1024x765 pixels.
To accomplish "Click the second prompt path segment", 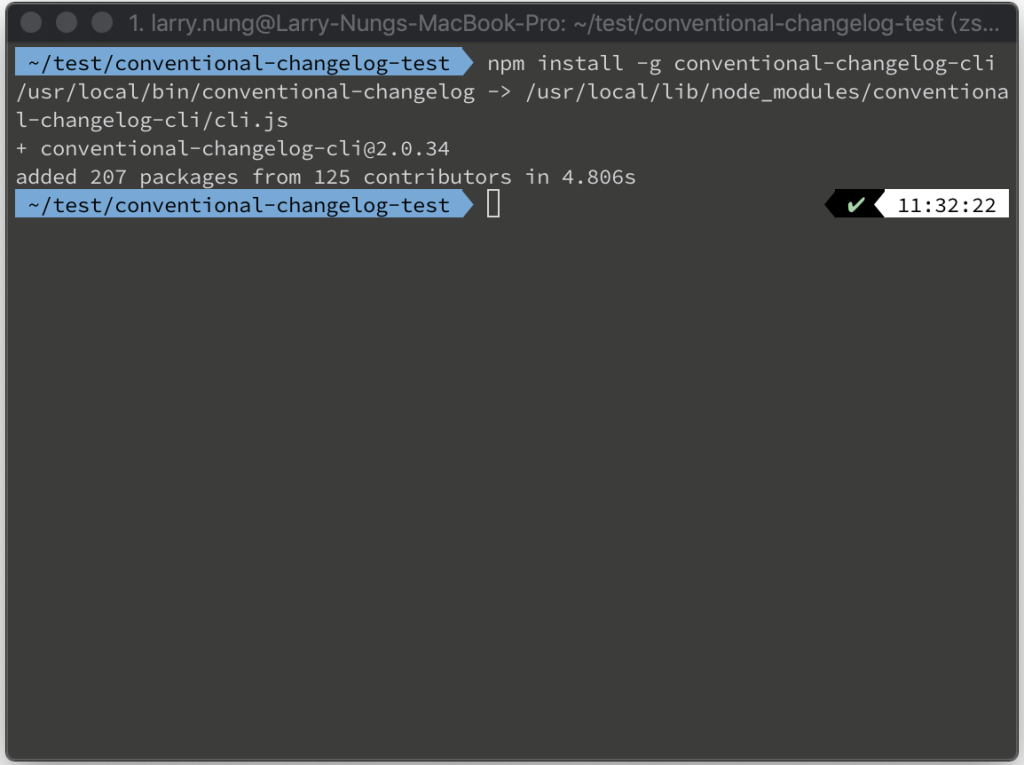I will click(x=238, y=204).
